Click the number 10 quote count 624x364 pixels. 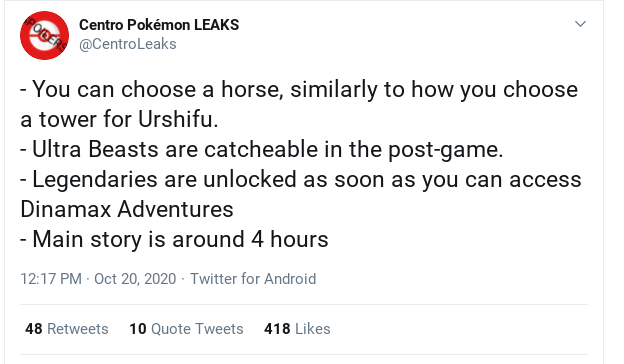point(138,329)
